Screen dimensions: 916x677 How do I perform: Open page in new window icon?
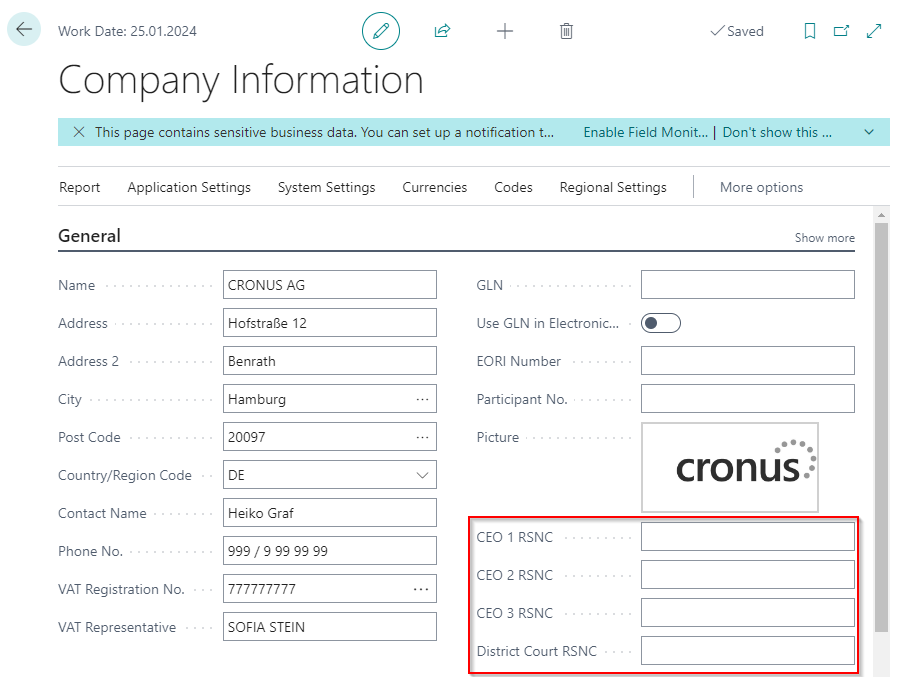841,31
